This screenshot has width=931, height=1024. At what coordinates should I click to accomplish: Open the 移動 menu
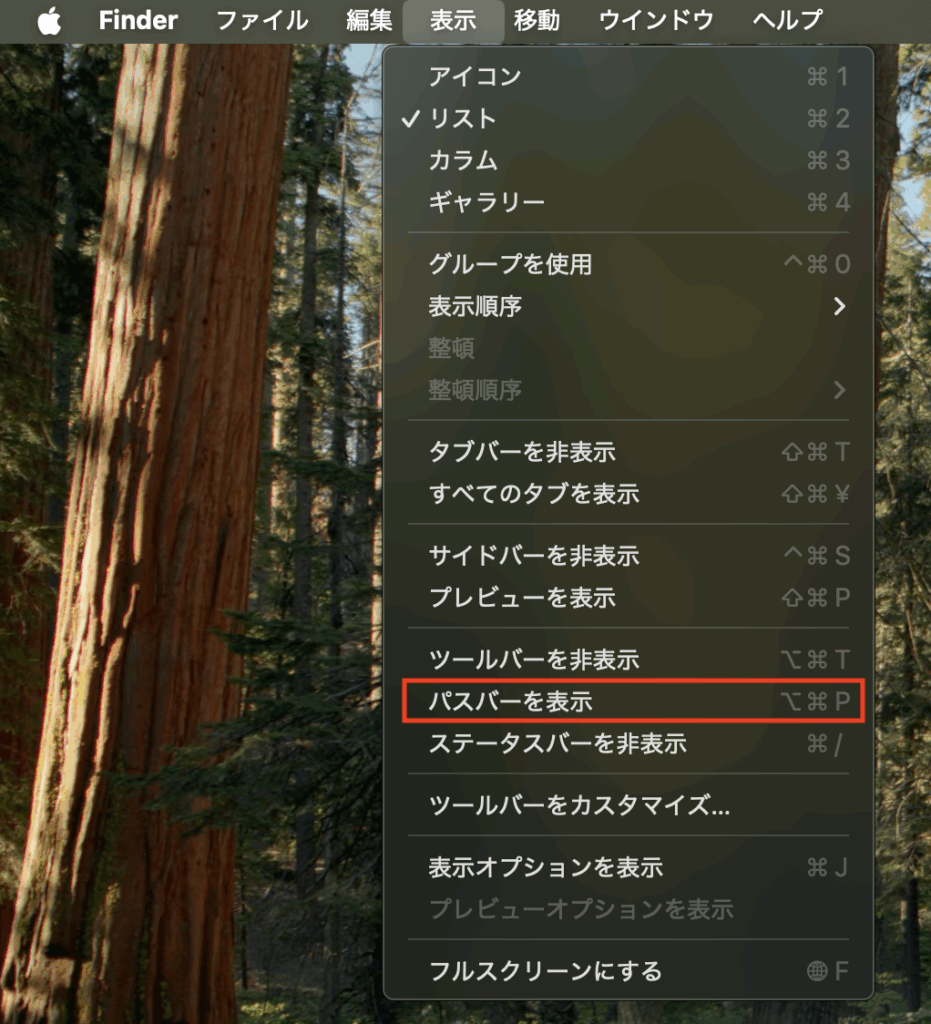[x=537, y=20]
